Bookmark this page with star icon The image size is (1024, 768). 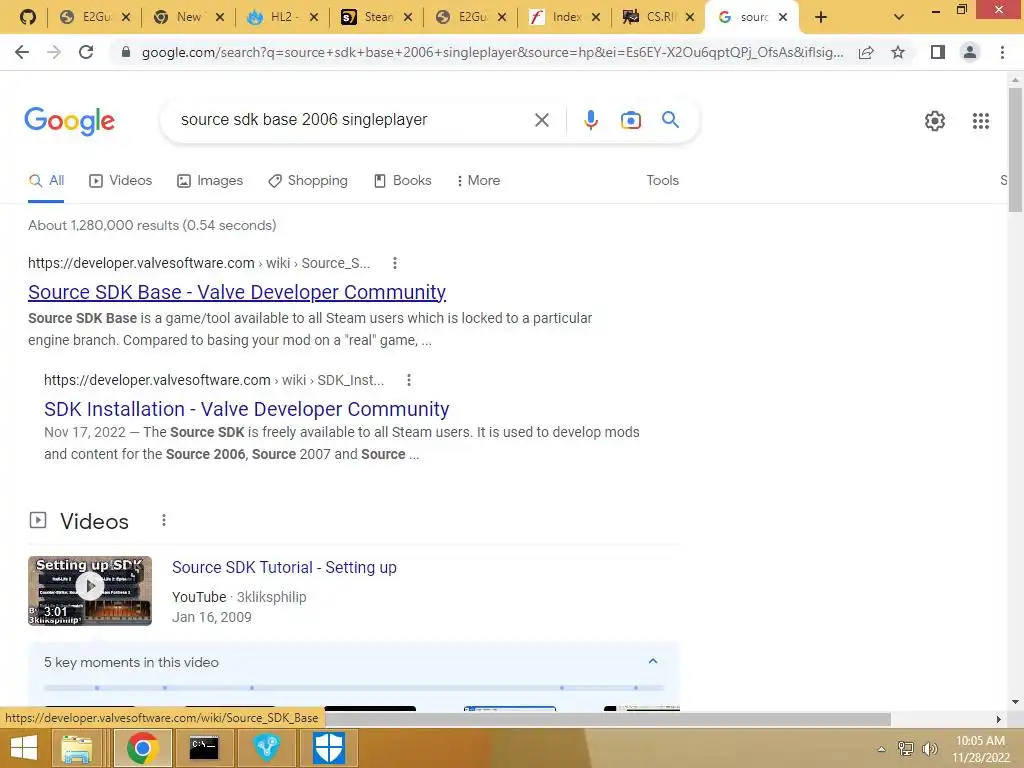898,52
